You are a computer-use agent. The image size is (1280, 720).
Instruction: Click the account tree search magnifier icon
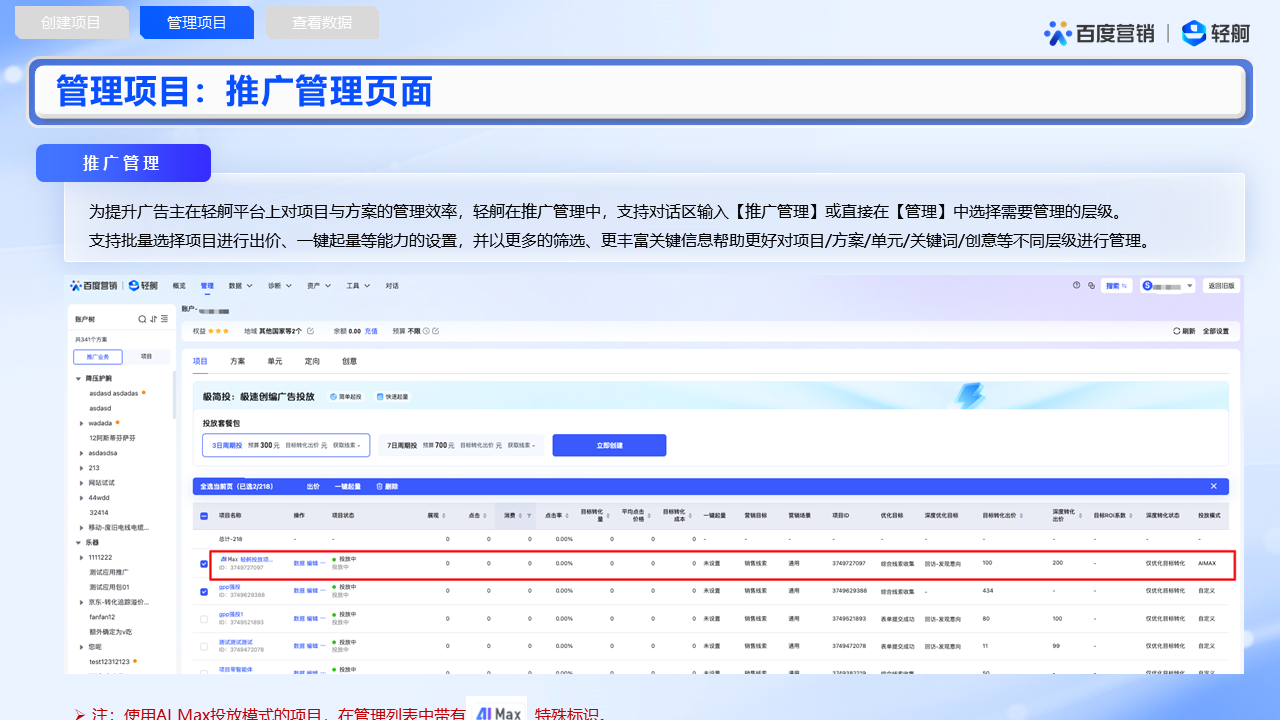pyautogui.click(x=142, y=319)
